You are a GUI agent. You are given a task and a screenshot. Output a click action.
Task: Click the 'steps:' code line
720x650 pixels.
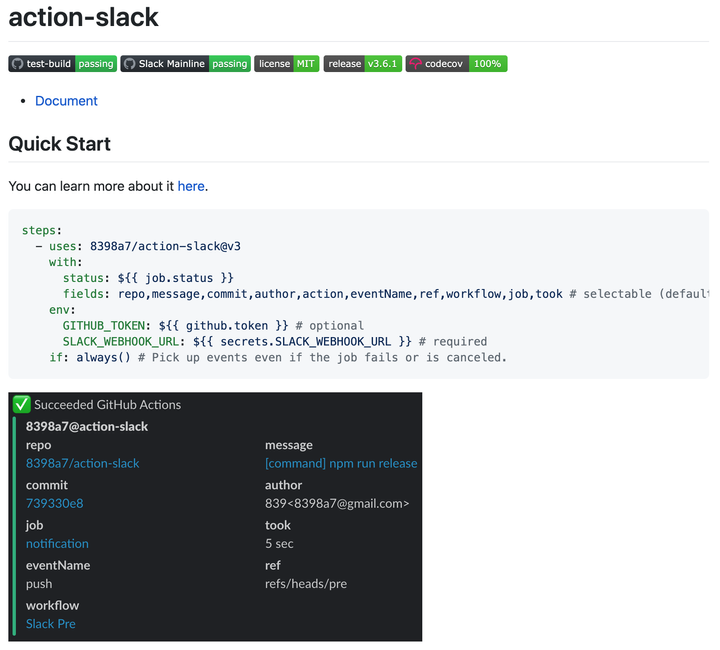point(42,230)
